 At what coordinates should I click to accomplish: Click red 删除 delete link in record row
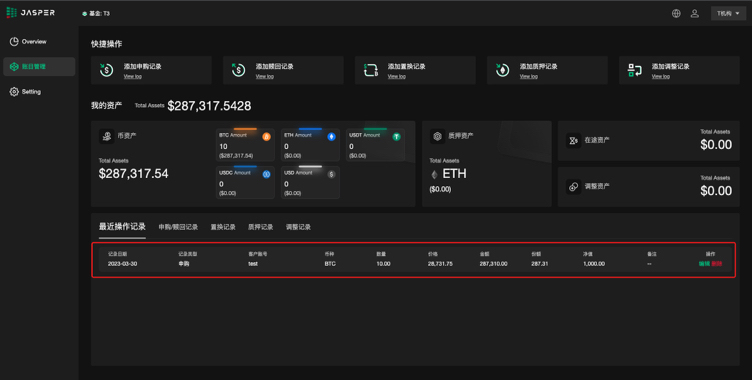(717, 263)
